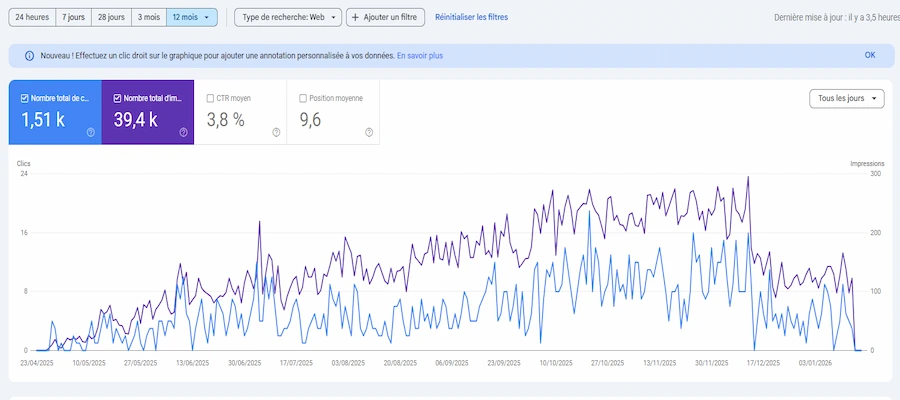Toggle Nombre total de clics checkbox
Screen dimensions: 900x400
(x=24, y=98)
